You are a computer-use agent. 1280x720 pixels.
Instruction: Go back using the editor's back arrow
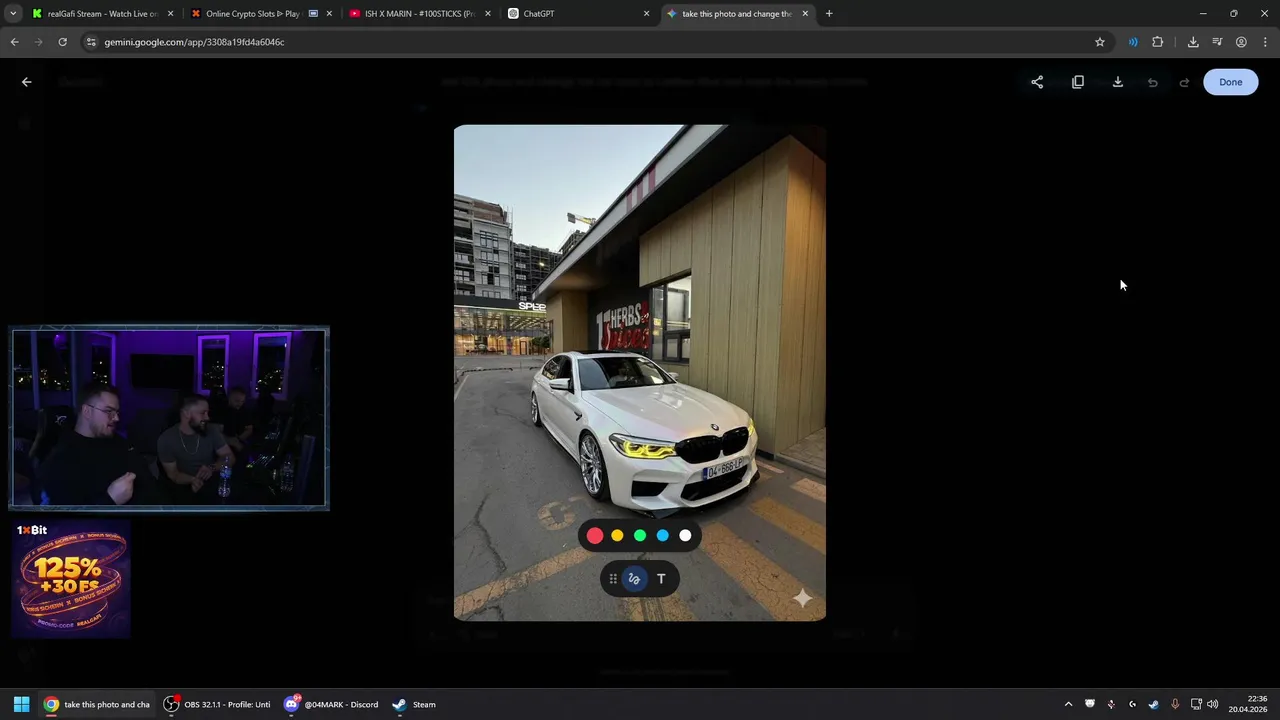pyautogui.click(x=27, y=82)
